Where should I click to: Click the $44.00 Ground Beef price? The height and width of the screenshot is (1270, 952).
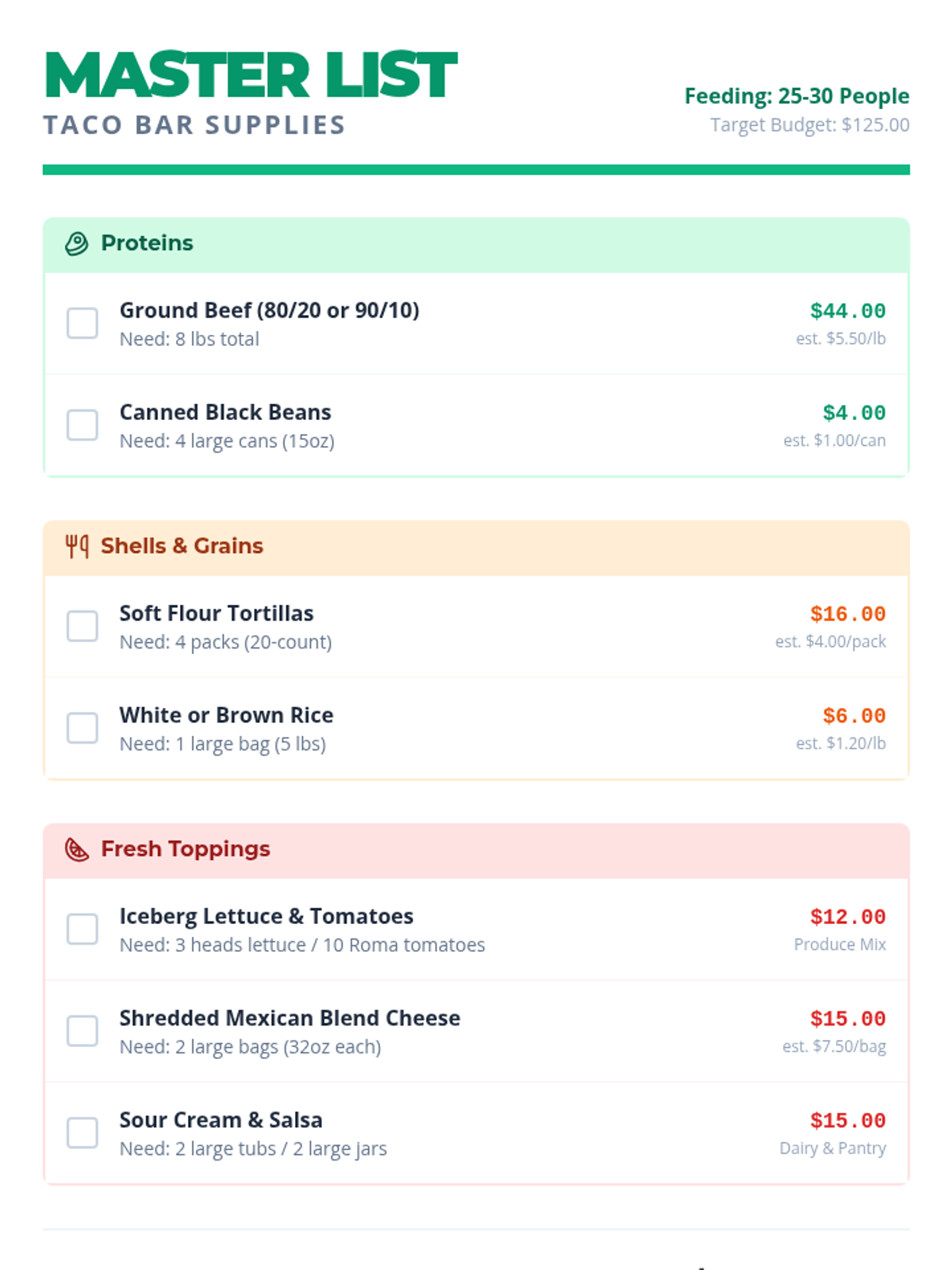click(x=847, y=311)
